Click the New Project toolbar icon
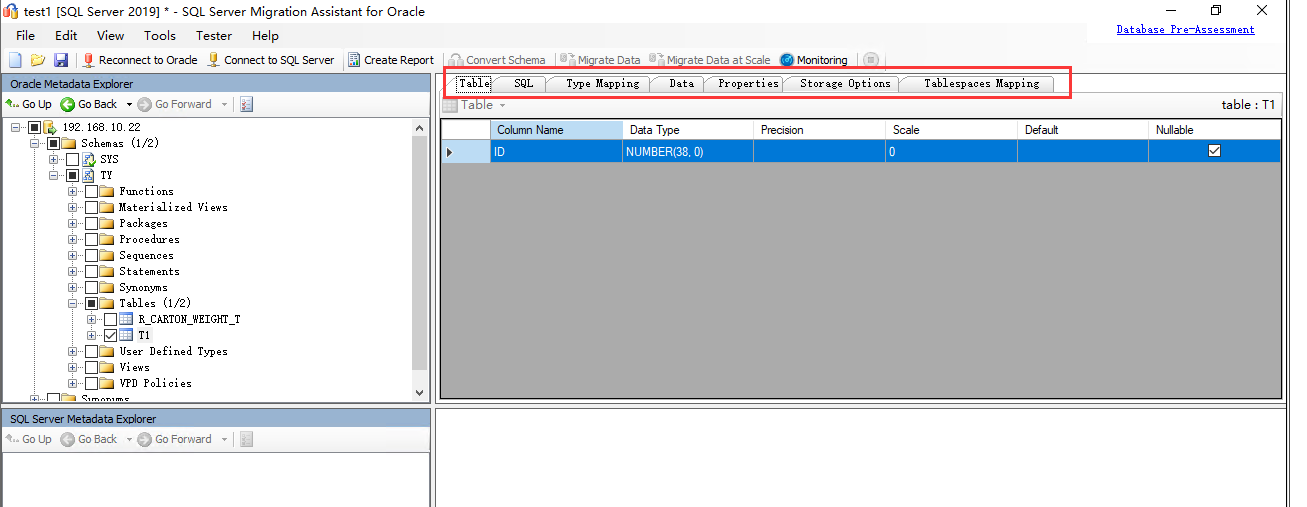The width and height of the screenshot is (1307, 507). 15,60
